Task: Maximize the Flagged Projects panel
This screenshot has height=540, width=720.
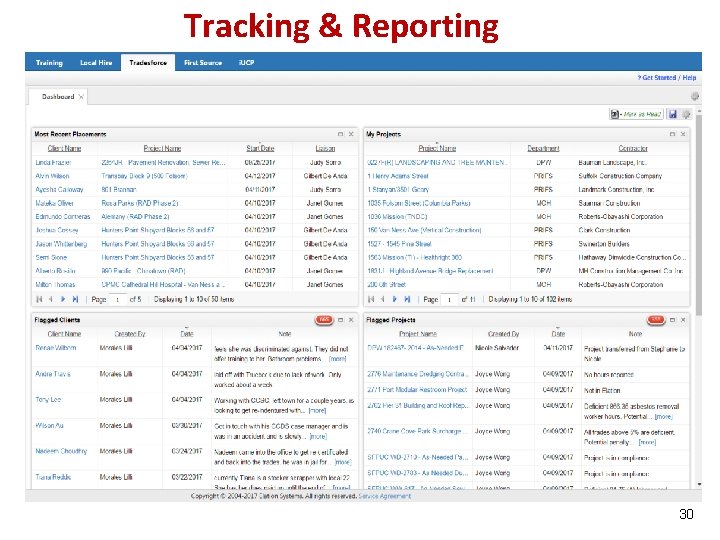Action: [x=672, y=320]
